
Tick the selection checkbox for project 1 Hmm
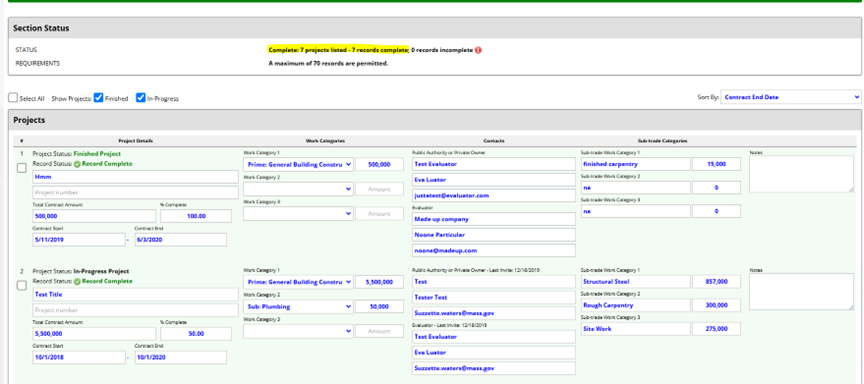coord(21,169)
